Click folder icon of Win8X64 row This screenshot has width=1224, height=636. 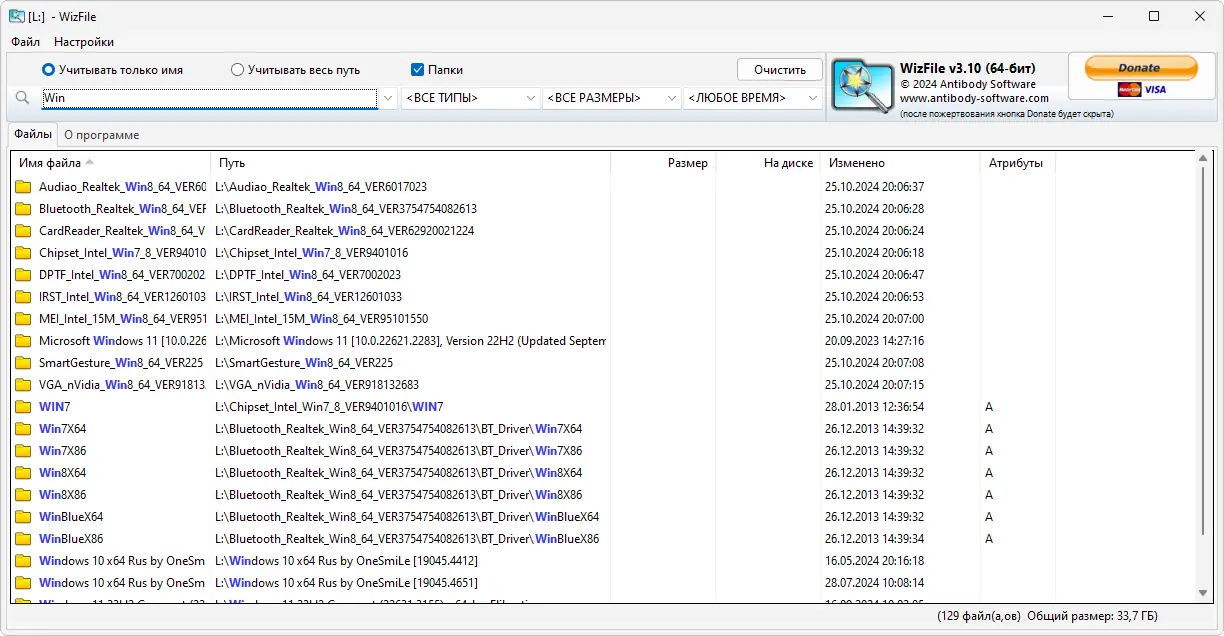click(x=23, y=473)
